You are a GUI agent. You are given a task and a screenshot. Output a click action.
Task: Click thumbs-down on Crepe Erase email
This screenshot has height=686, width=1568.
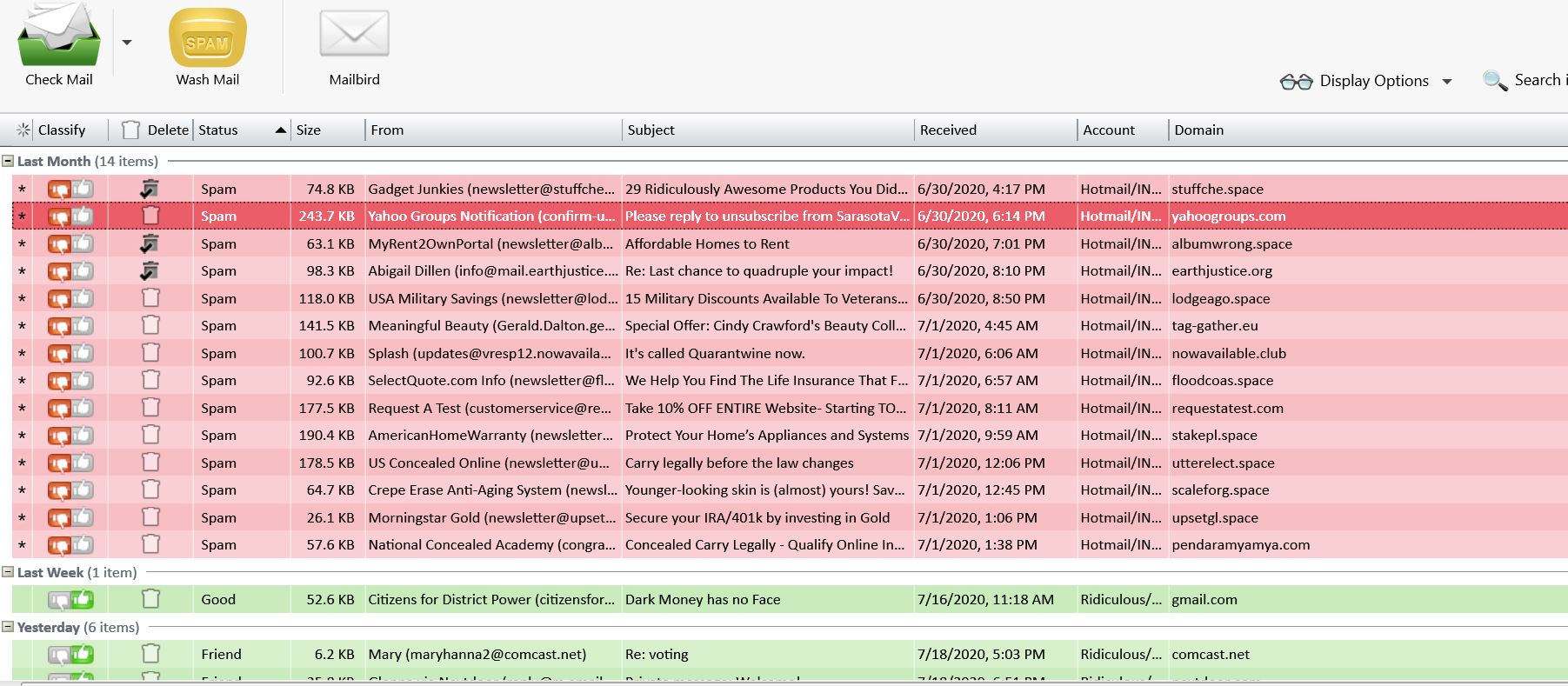click(59, 490)
